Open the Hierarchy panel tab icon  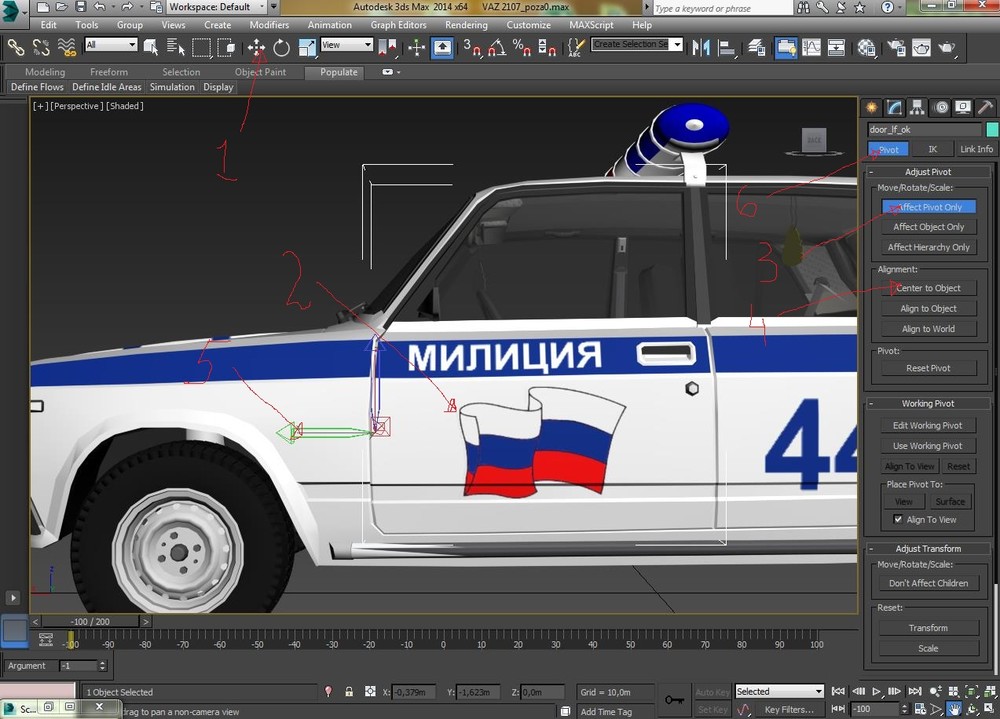click(917, 108)
